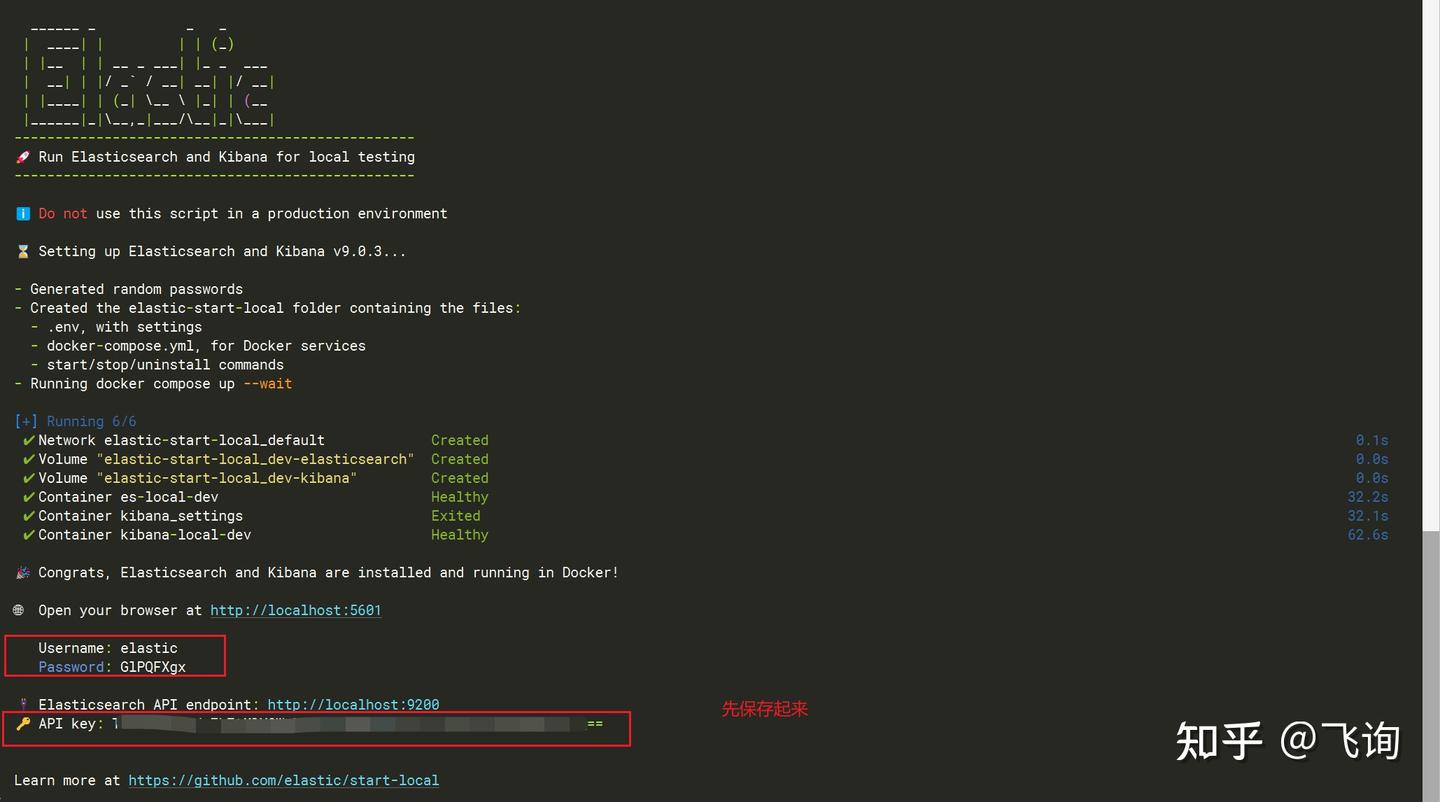Open the Elasticsearch endpoint link localhost:9200
The height and width of the screenshot is (802, 1440).
point(353,704)
